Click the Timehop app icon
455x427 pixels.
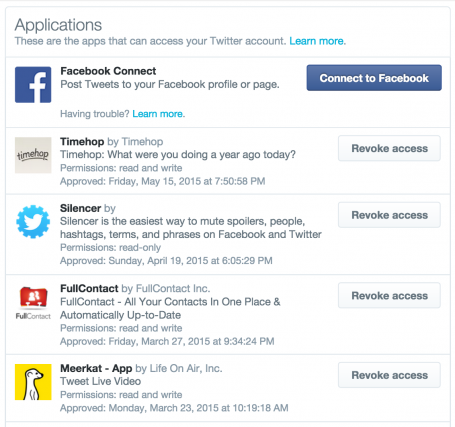(x=33, y=155)
